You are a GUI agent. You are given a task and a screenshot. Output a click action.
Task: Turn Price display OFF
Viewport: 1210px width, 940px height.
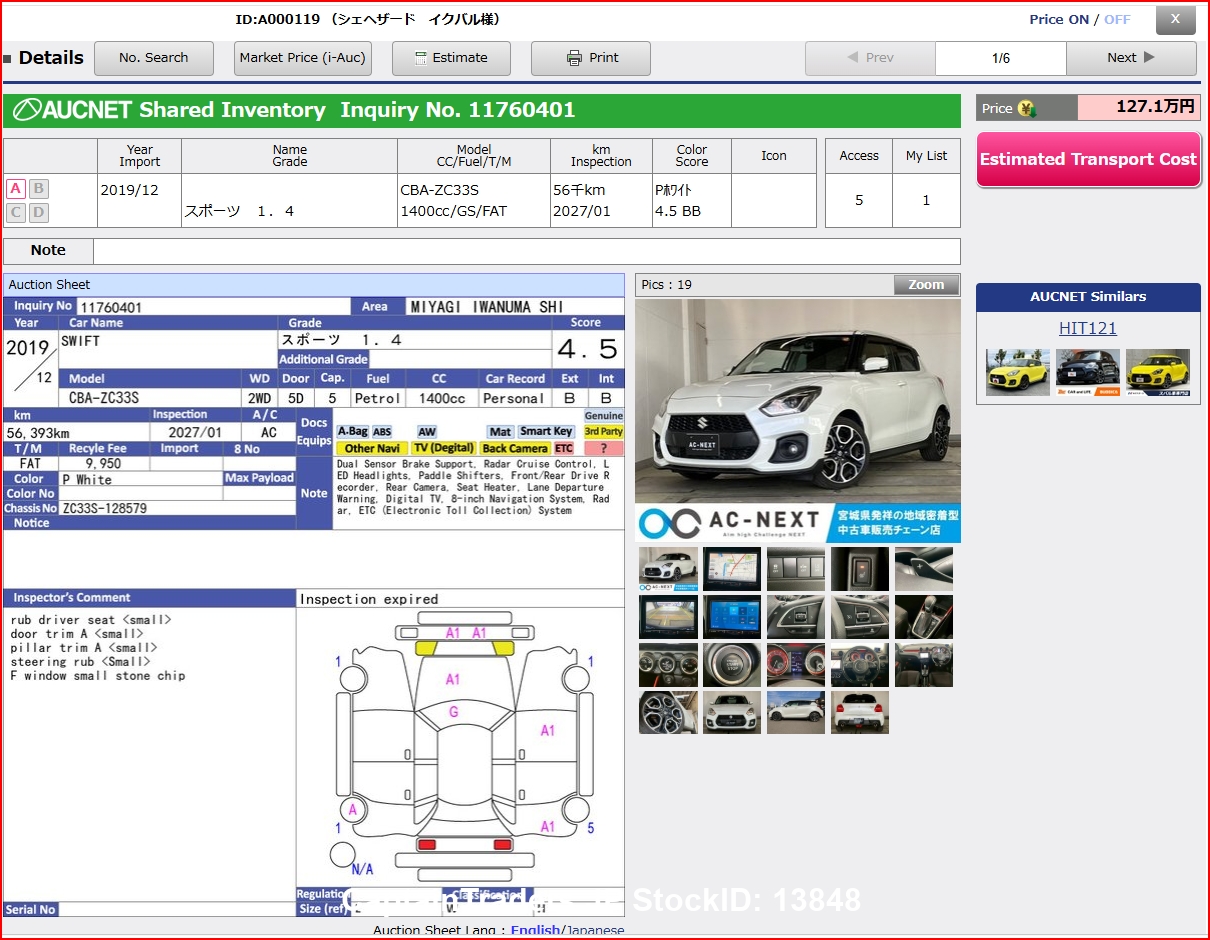pos(1118,19)
